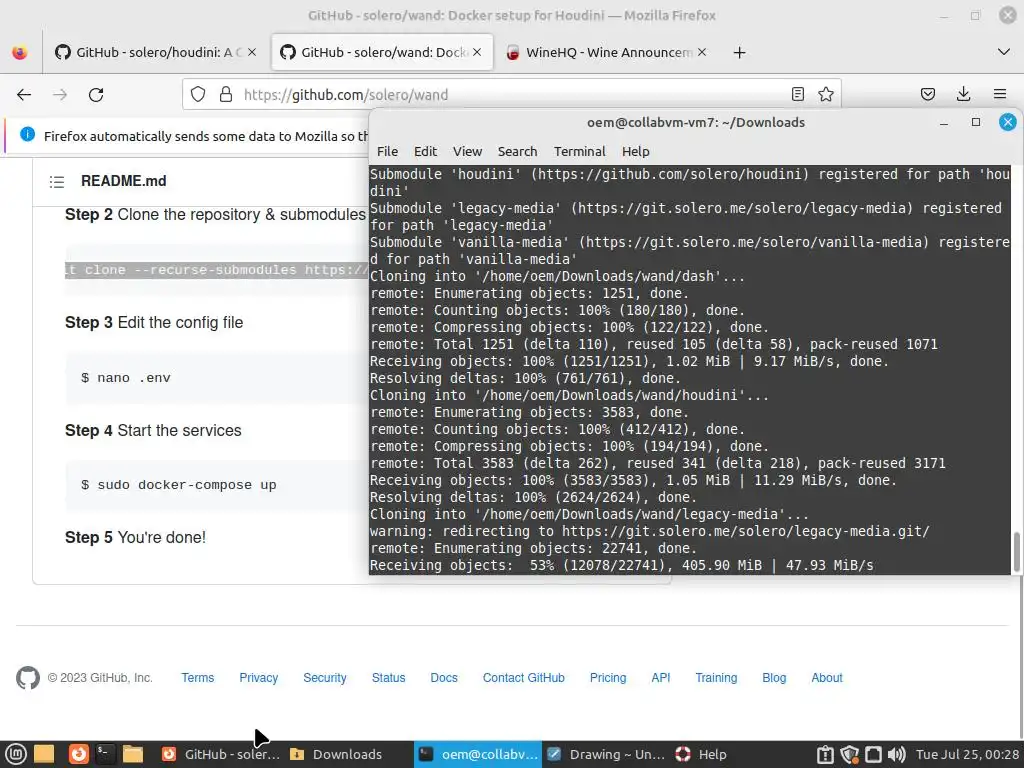Open the taskbar's leftmost folder (show desktop) icon
The height and width of the screenshot is (768, 1024).
[x=44, y=754]
